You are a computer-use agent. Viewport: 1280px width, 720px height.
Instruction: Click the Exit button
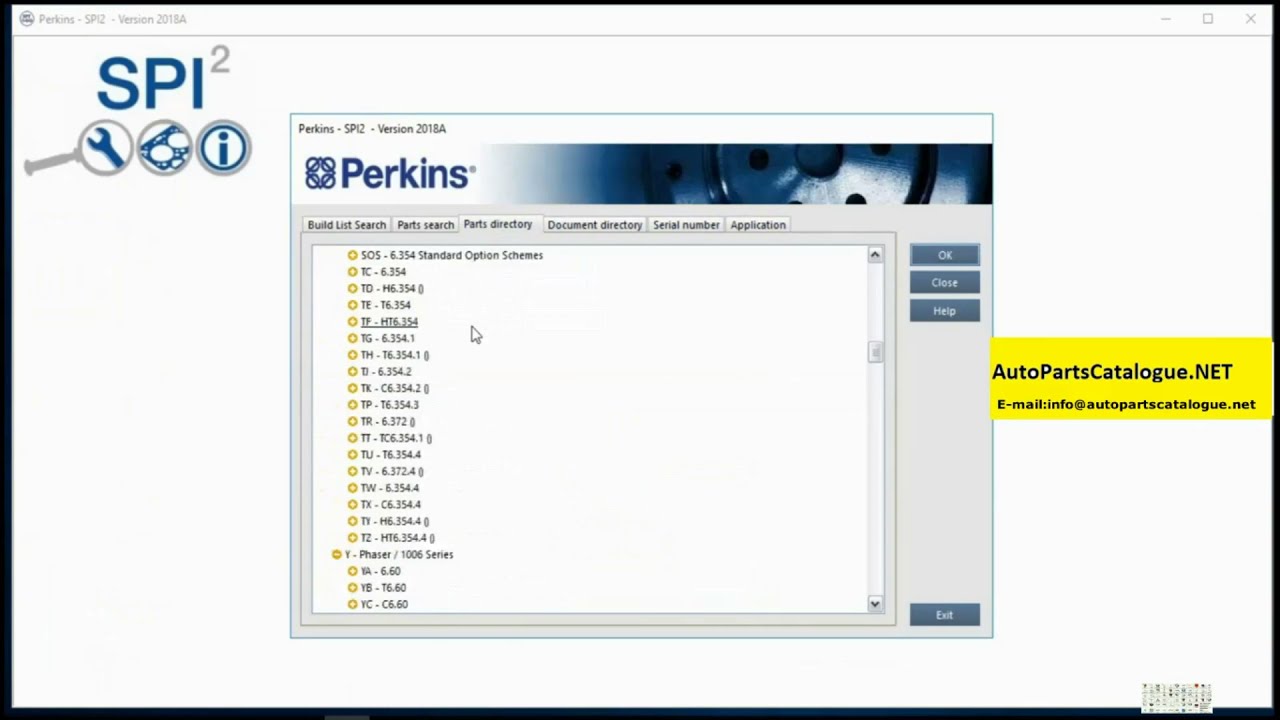tap(945, 615)
